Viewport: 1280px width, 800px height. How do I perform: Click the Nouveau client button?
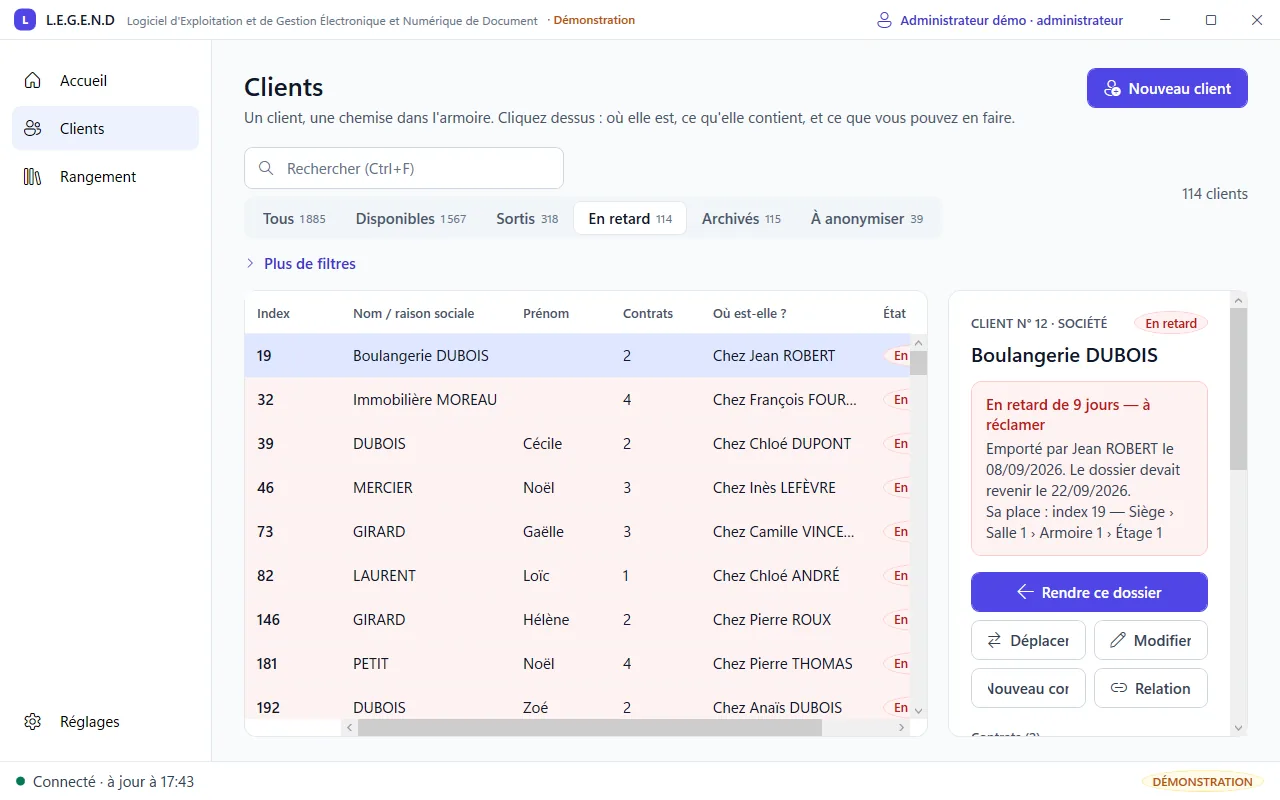(1167, 88)
